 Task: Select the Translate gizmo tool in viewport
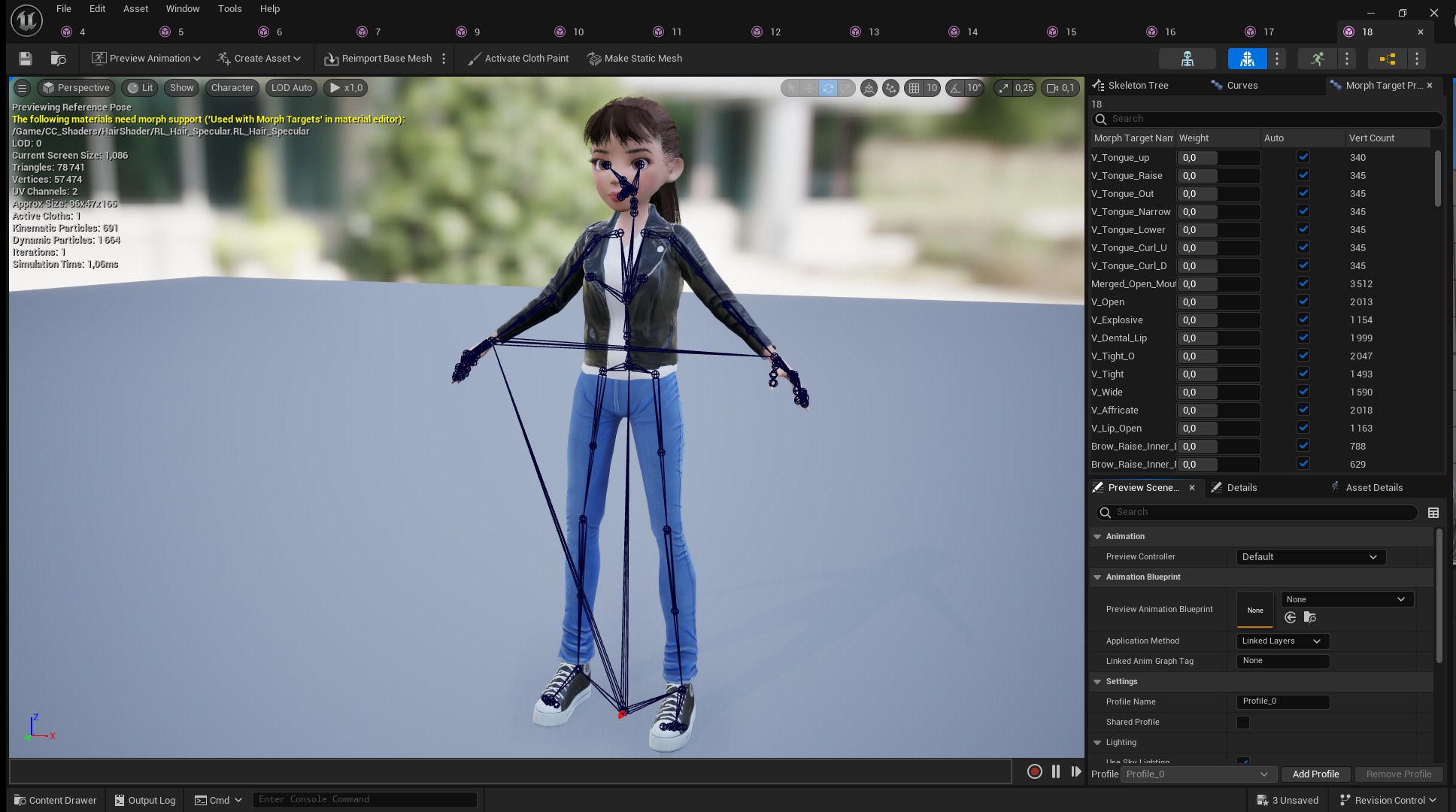(809, 88)
